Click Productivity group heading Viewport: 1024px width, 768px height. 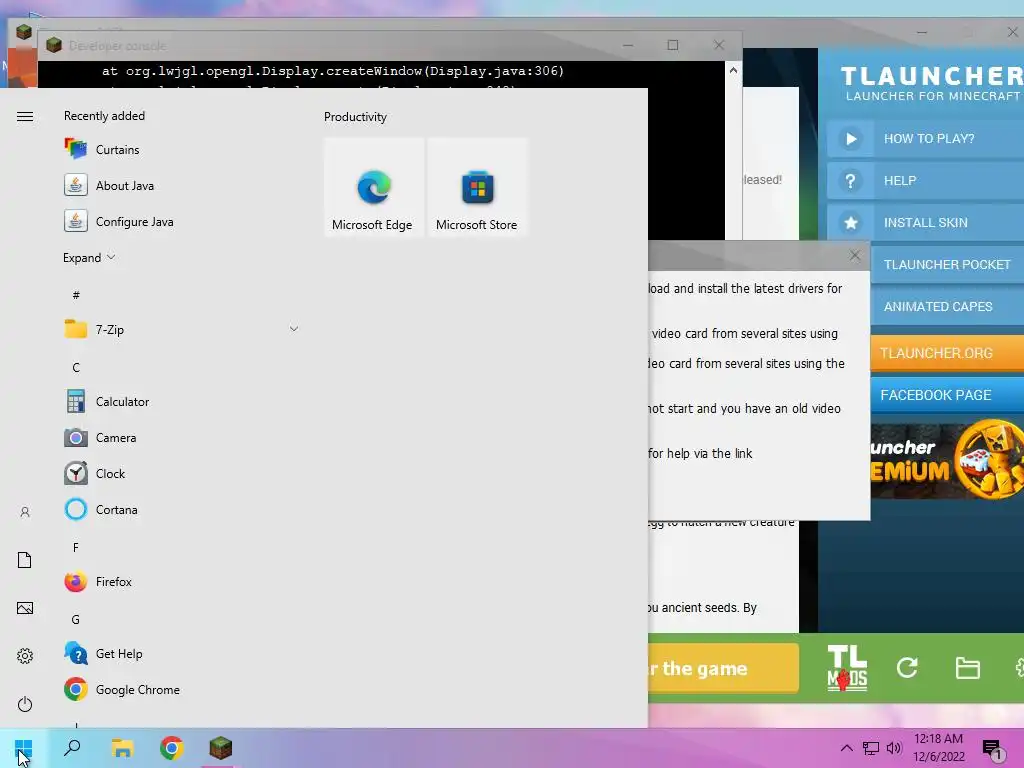click(x=355, y=117)
